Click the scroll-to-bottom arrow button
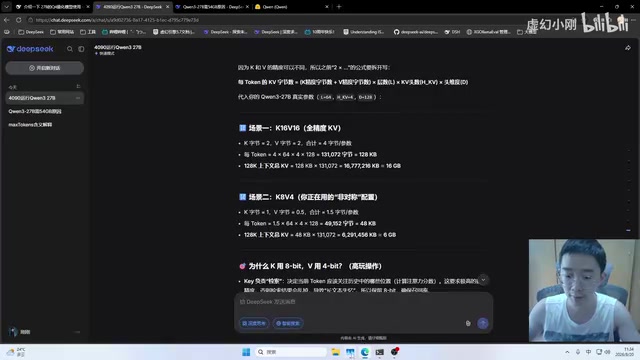The height and width of the screenshot is (360, 640). (x=483, y=280)
